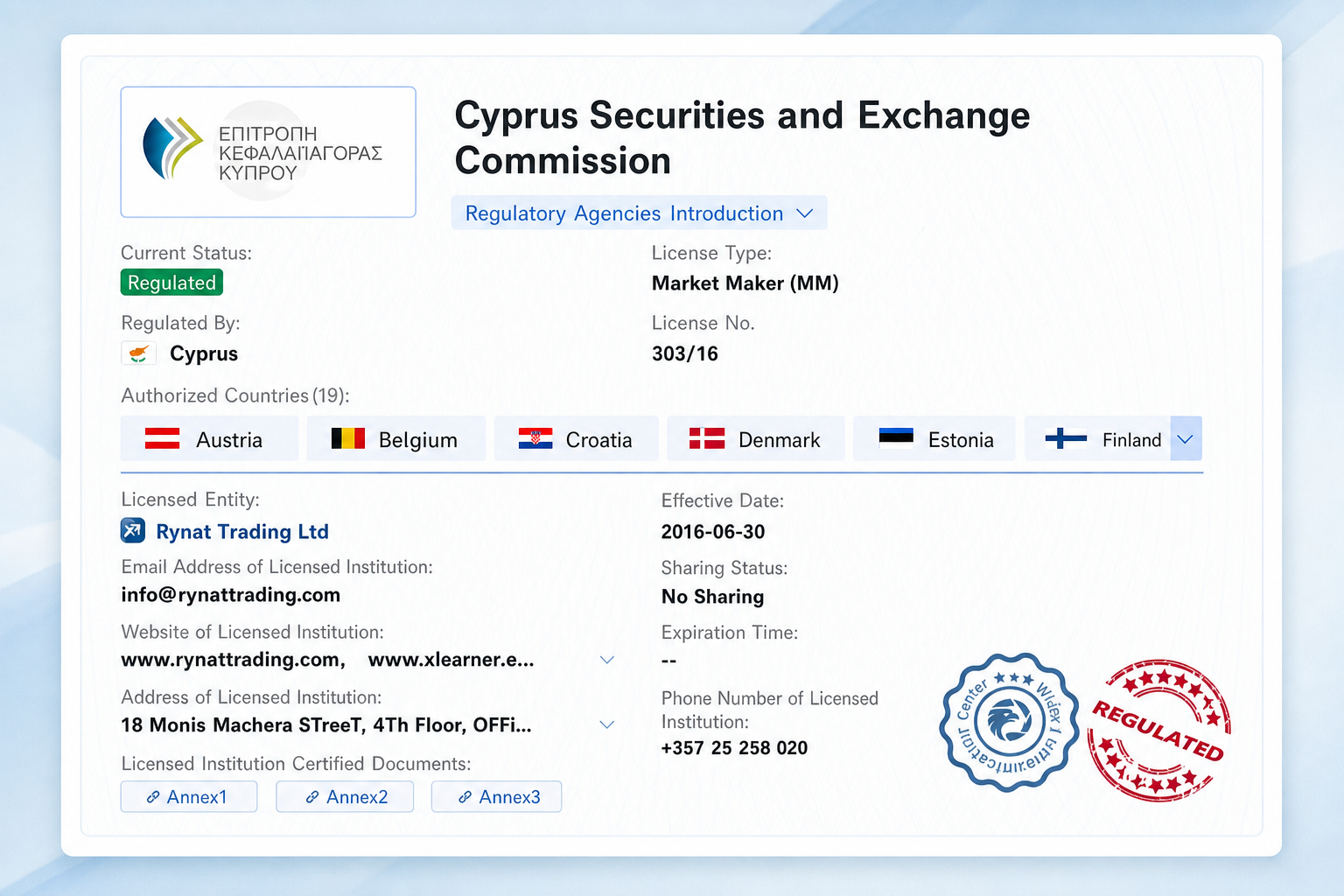Open the Annex2 certified document

pos(345,796)
